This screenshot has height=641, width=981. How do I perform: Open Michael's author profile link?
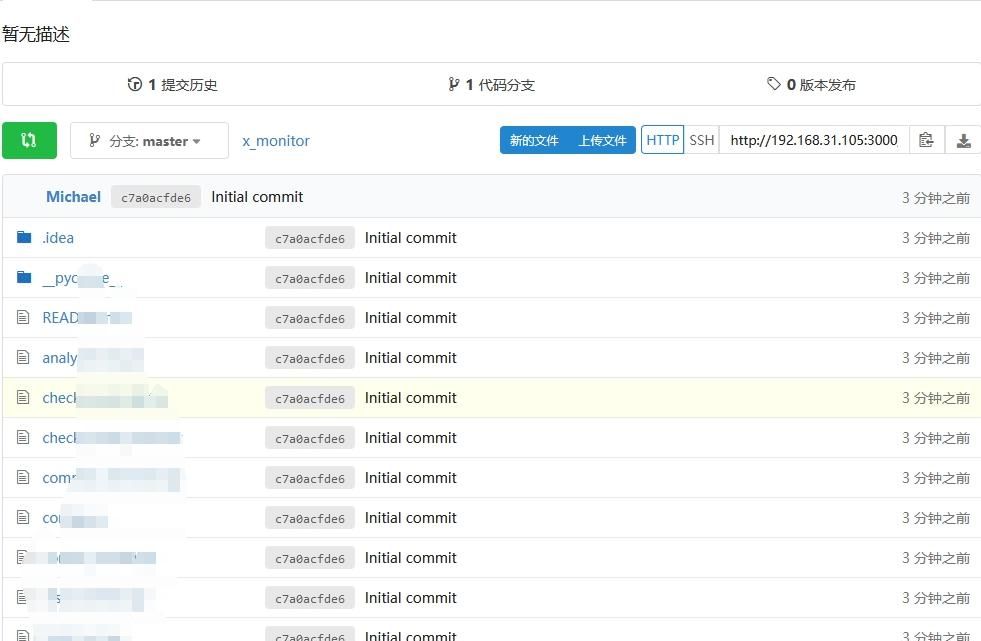pyautogui.click(x=73, y=197)
